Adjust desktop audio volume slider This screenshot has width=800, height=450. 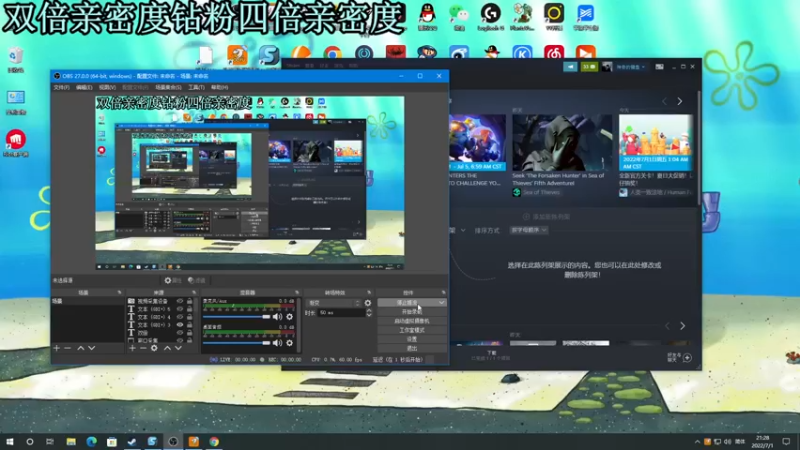(236, 343)
